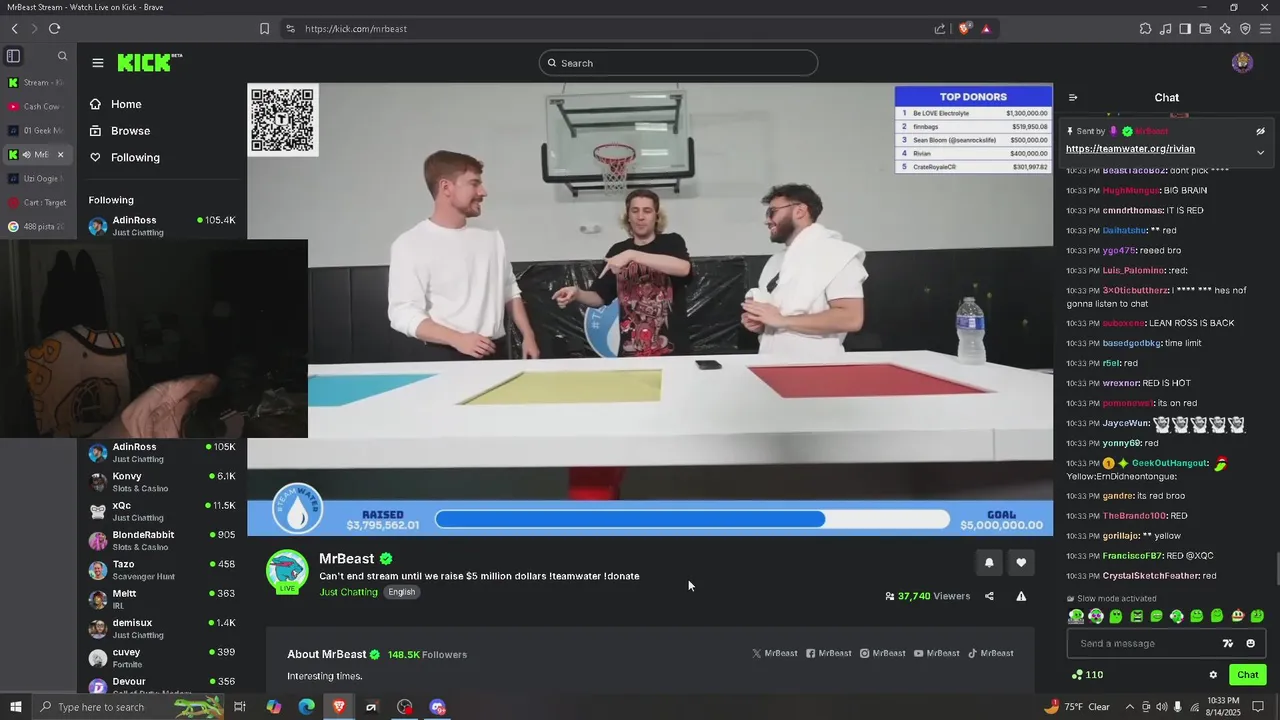Image resolution: width=1280 pixels, height=720 pixels.
Task: Switch to the 488 pista Google tab
Action: pyautogui.click(x=38, y=226)
